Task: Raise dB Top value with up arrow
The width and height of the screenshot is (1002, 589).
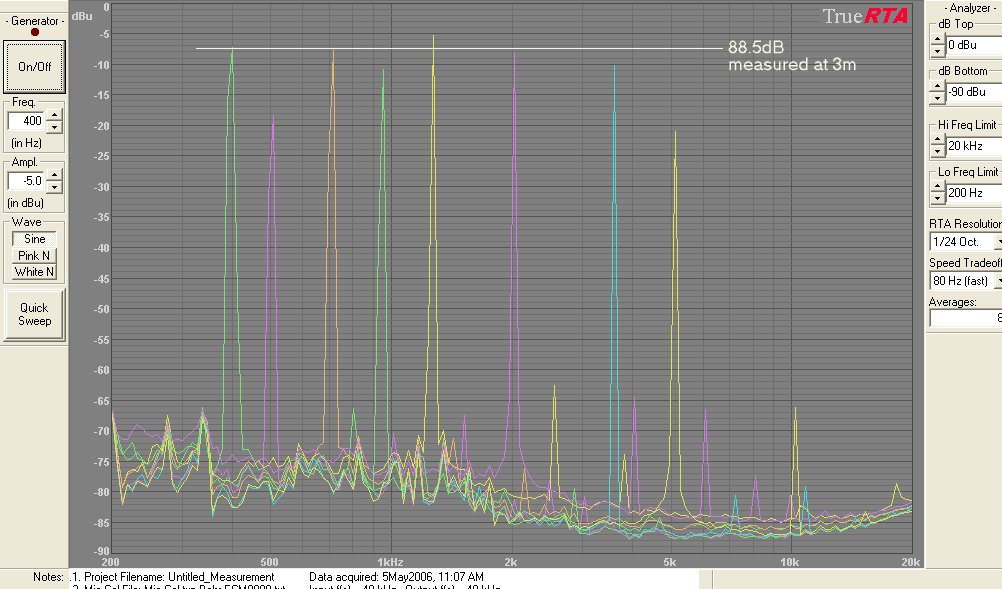Action: 937,40
